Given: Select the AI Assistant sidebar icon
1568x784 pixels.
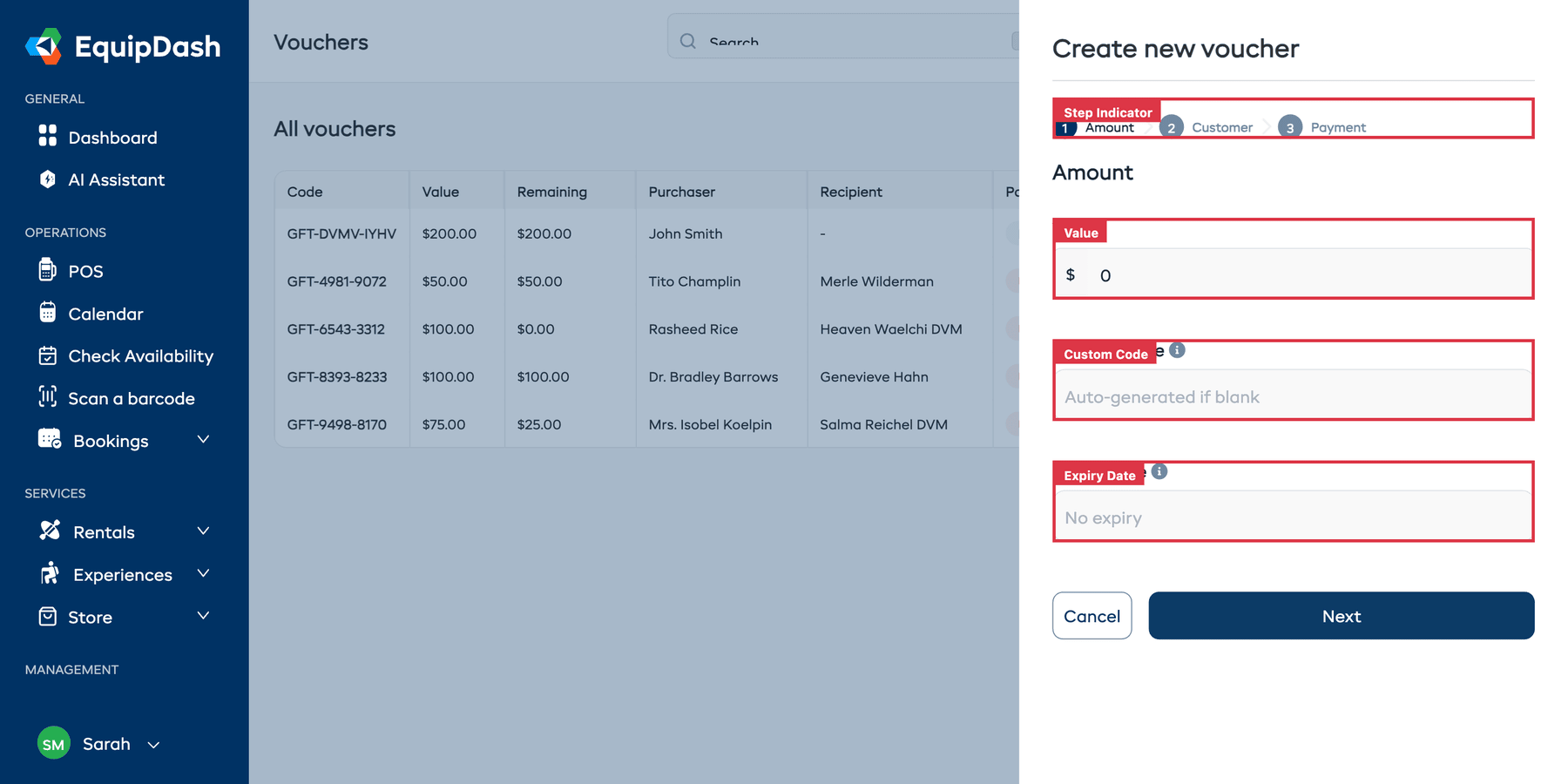Looking at the screenshot, I should point(48,179).
